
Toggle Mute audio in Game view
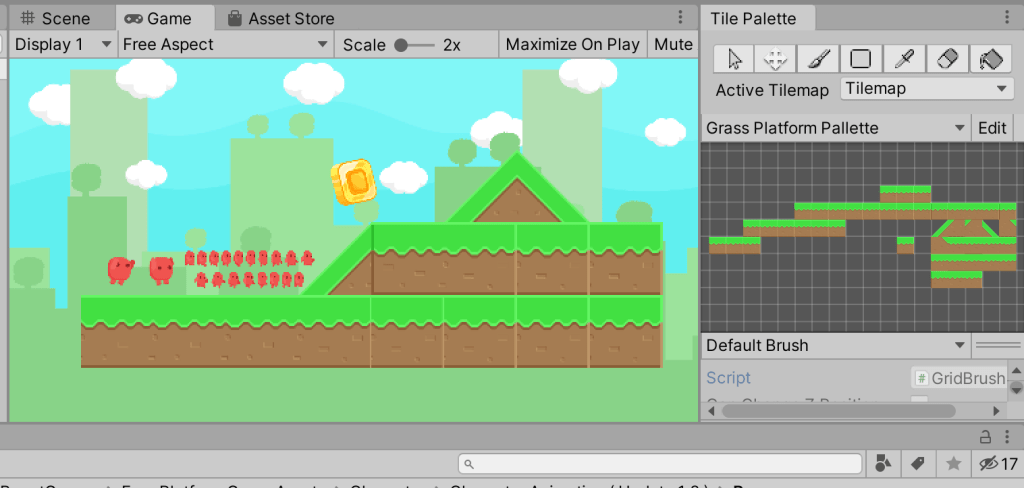coord(673,44)
